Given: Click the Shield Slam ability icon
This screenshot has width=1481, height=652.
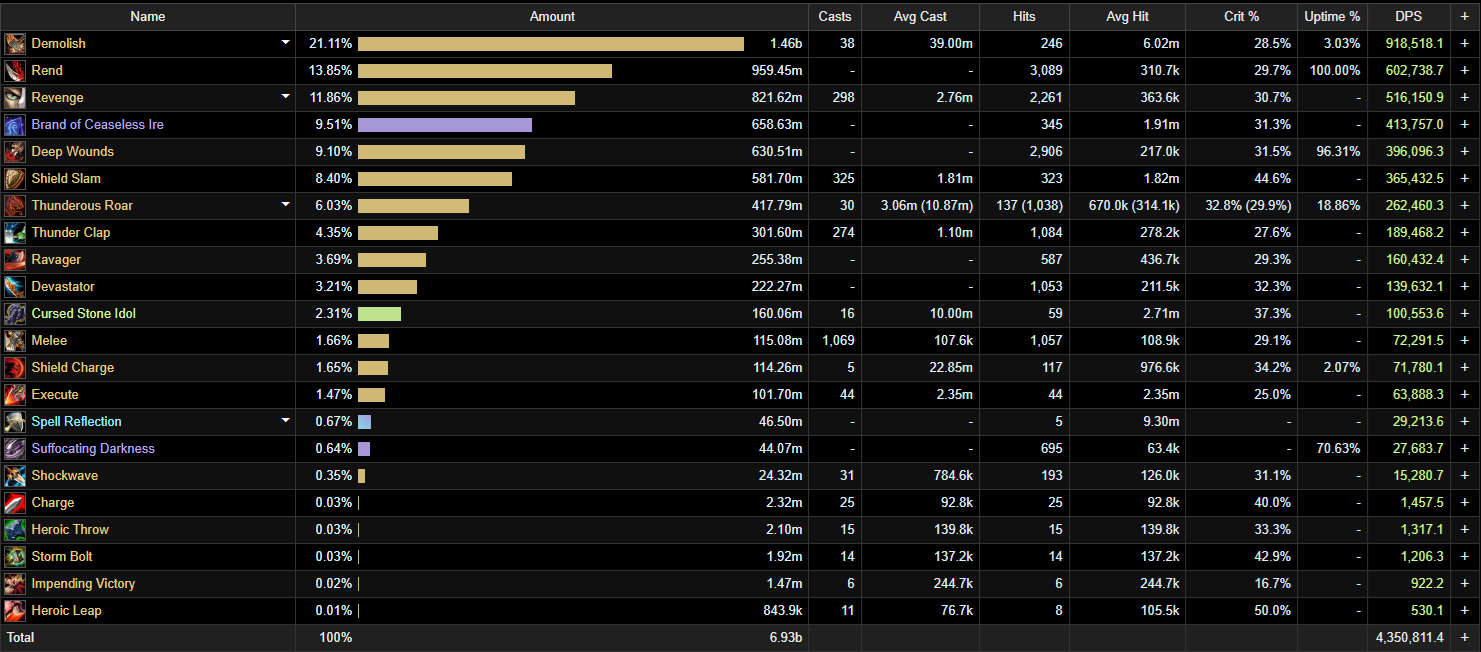Looking at the screenshot, I should 15,179.
